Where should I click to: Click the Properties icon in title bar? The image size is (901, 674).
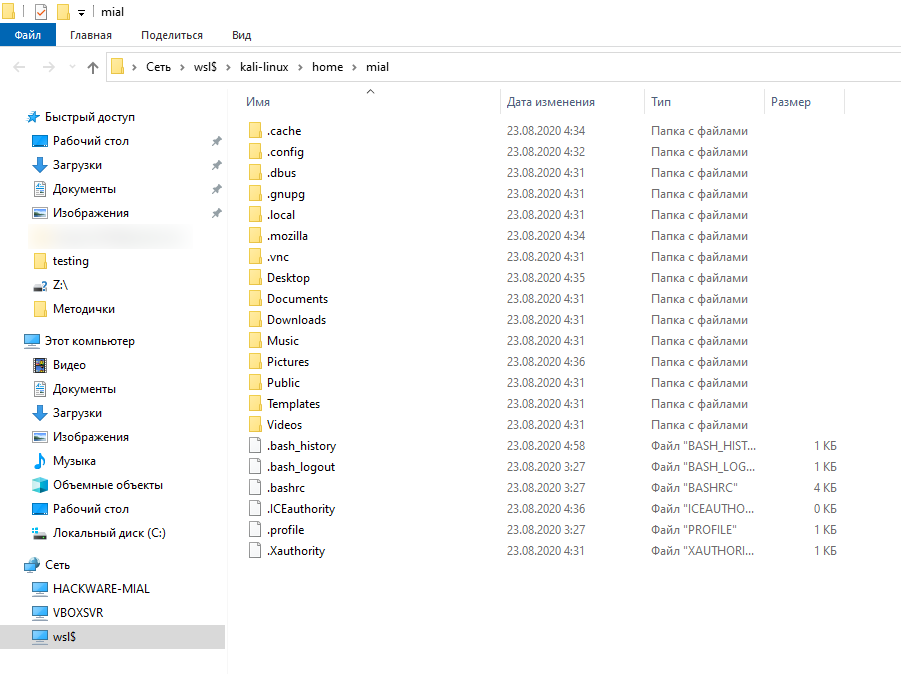tap(41, 12)
